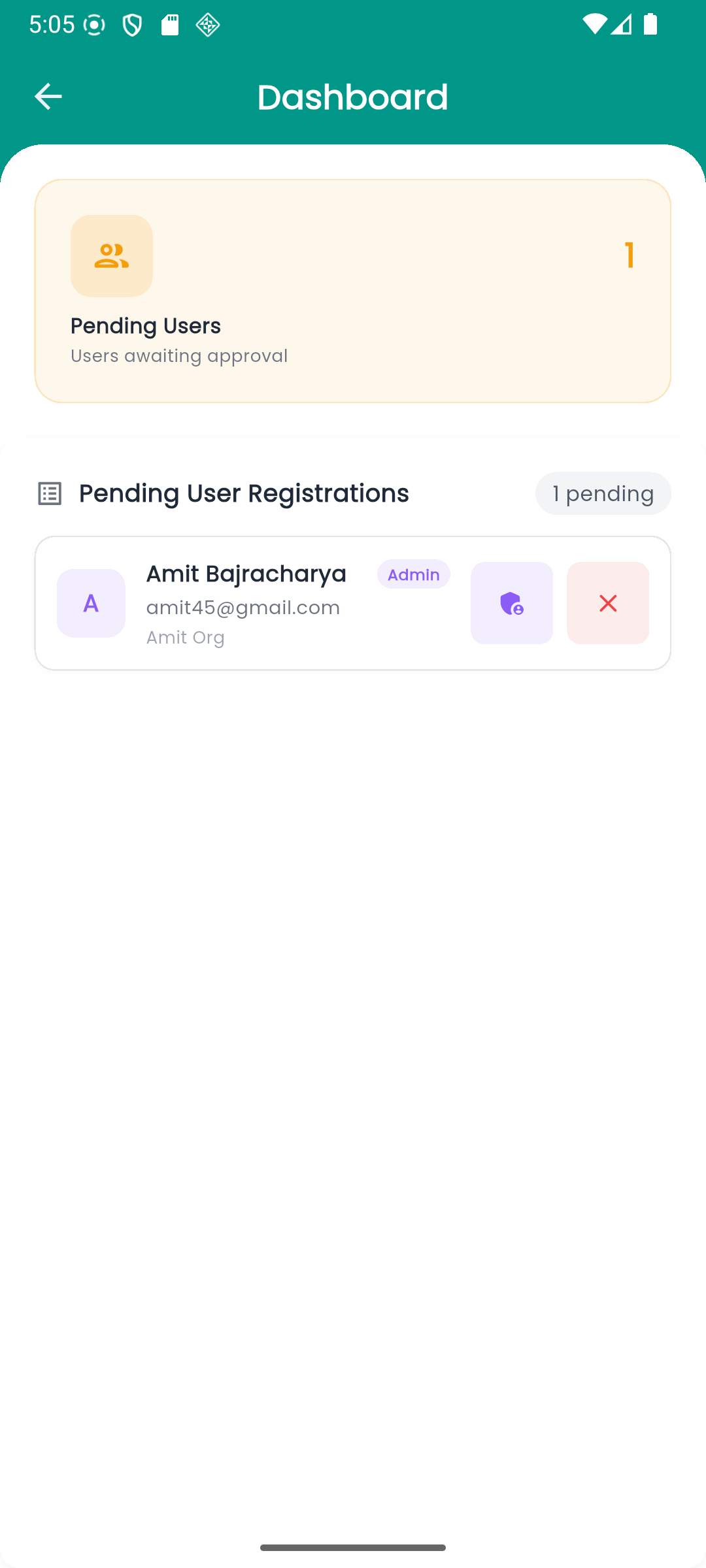Click the orange Pending Users people icon
This screenshot has width=706, height=1568.
[112, 256]
